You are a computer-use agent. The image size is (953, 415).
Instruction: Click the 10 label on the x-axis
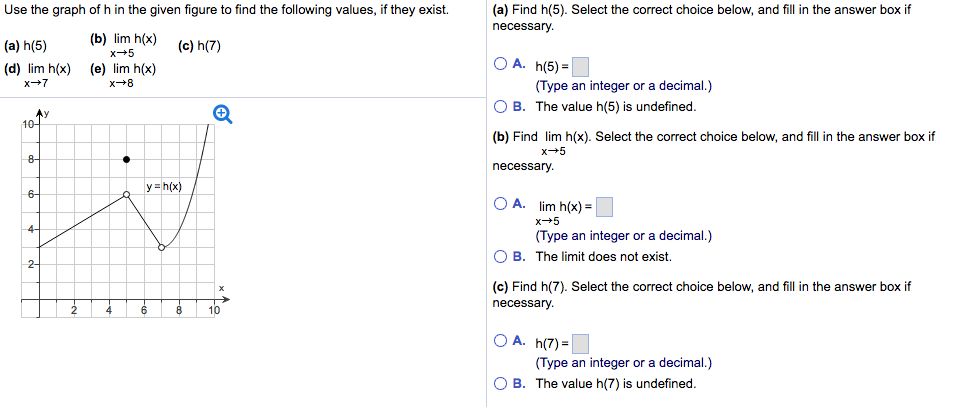pyautogui.click(x=214, y=311)
